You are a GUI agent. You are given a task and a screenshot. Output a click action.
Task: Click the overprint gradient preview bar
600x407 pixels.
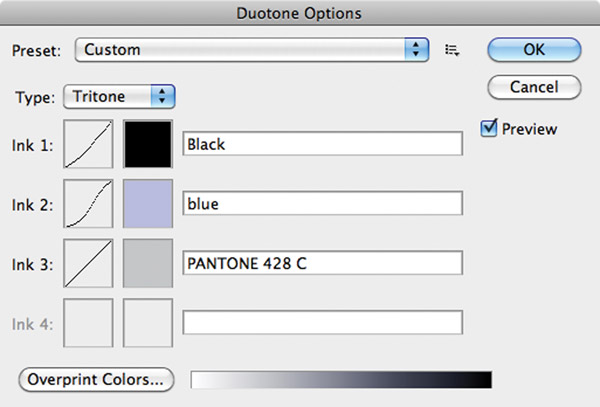(340, 380)
